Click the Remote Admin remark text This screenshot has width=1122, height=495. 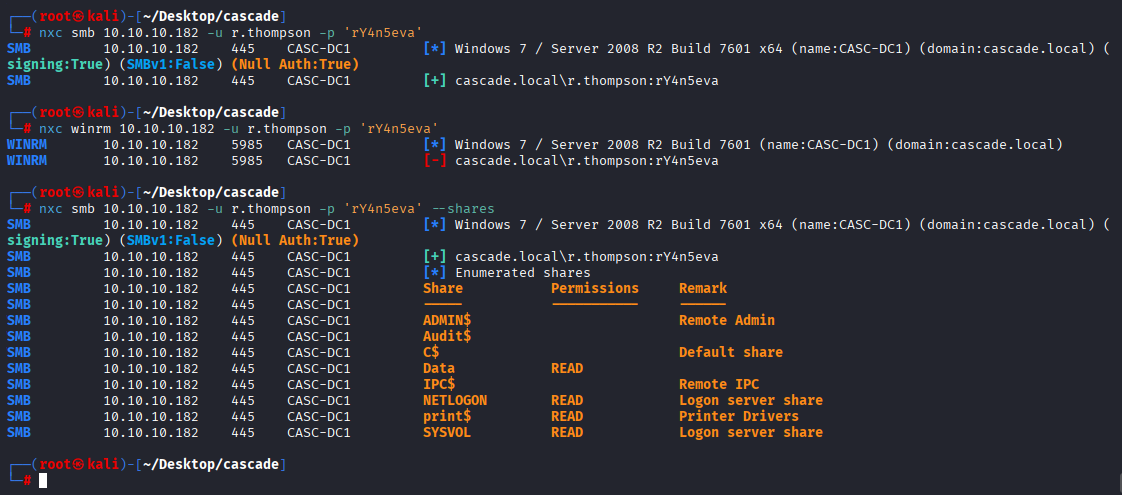726,320
